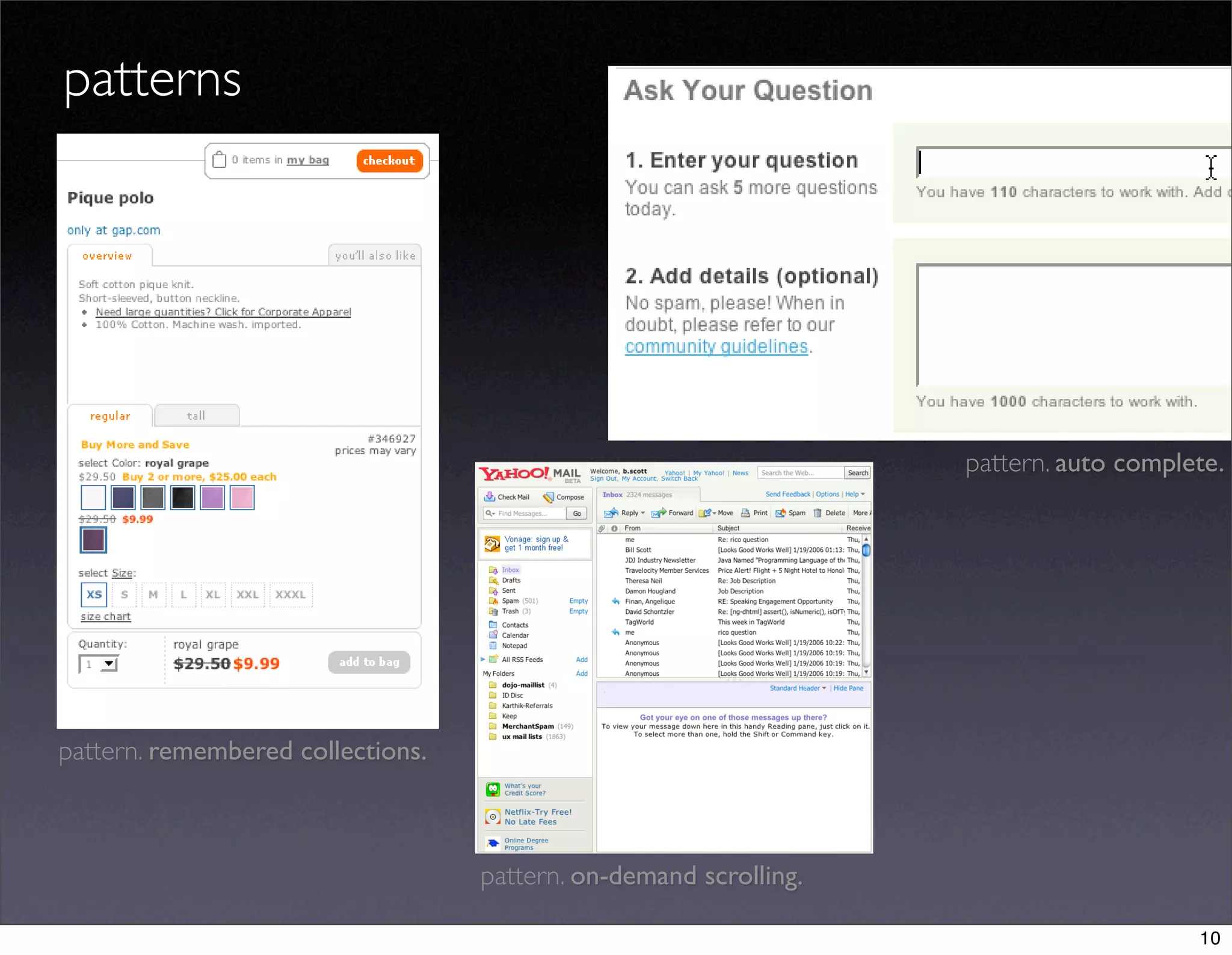
Task: Select size XXL box
Action: point(247,595)
